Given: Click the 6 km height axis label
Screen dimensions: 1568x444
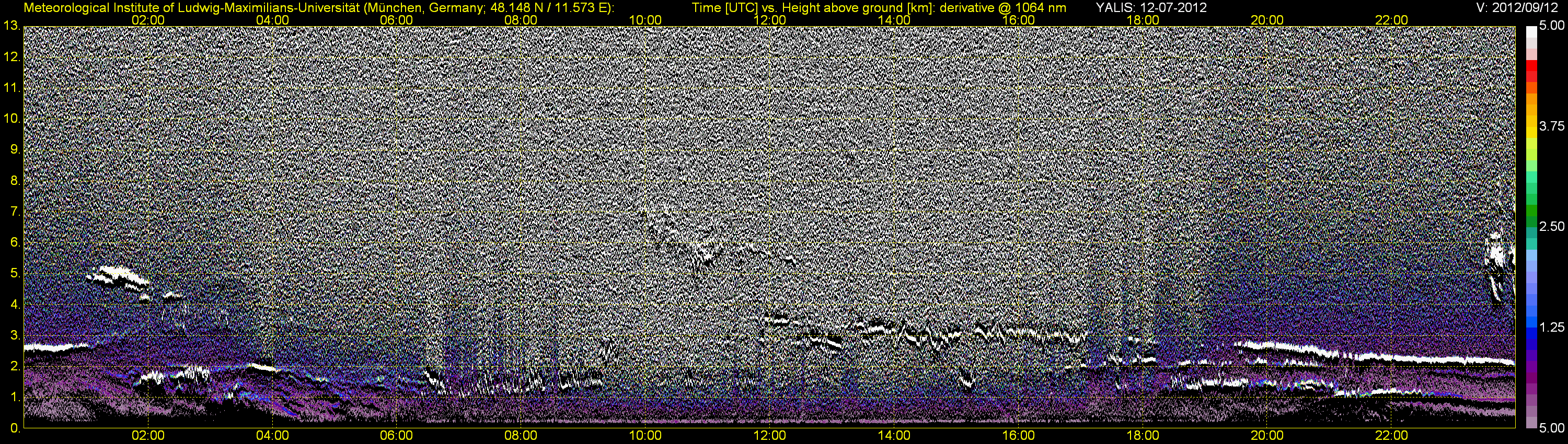Looking at the screenshot, I should 15,243.
